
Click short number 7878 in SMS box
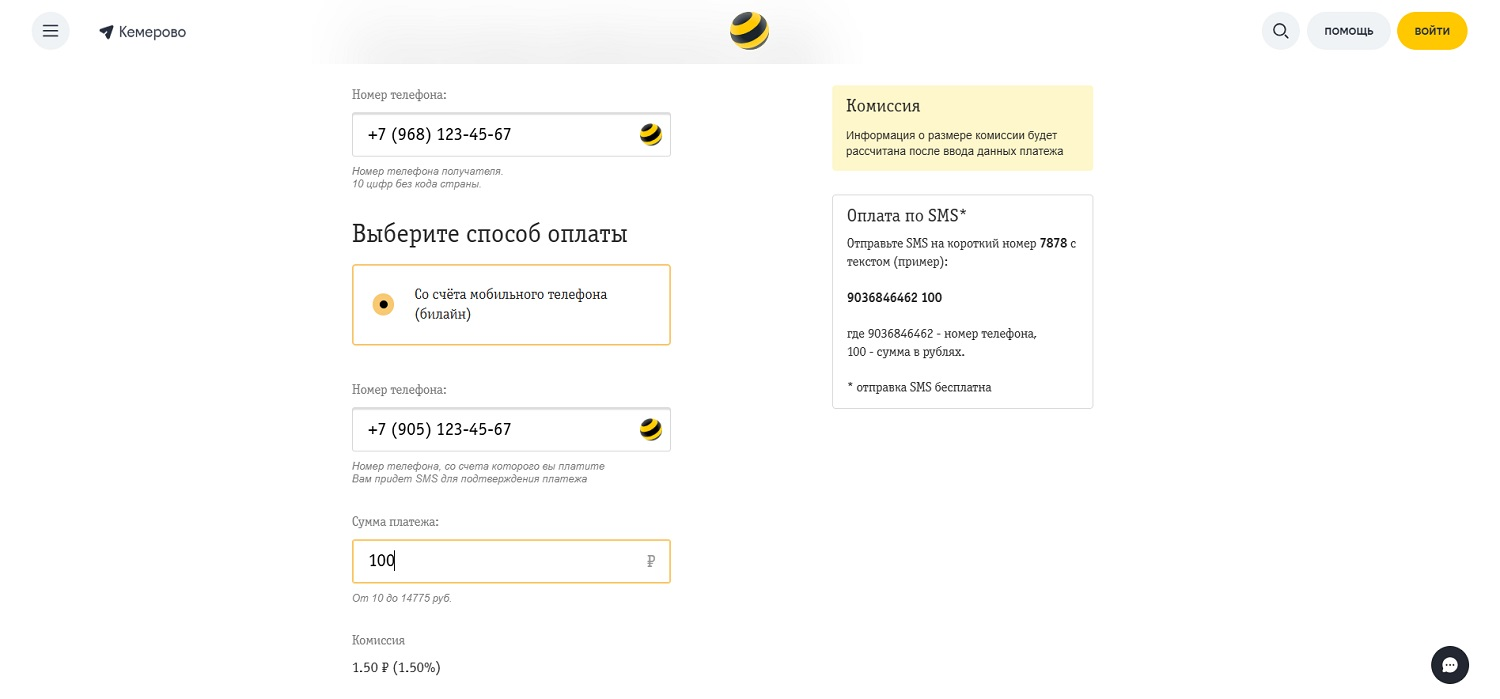tap(1053, 243)
